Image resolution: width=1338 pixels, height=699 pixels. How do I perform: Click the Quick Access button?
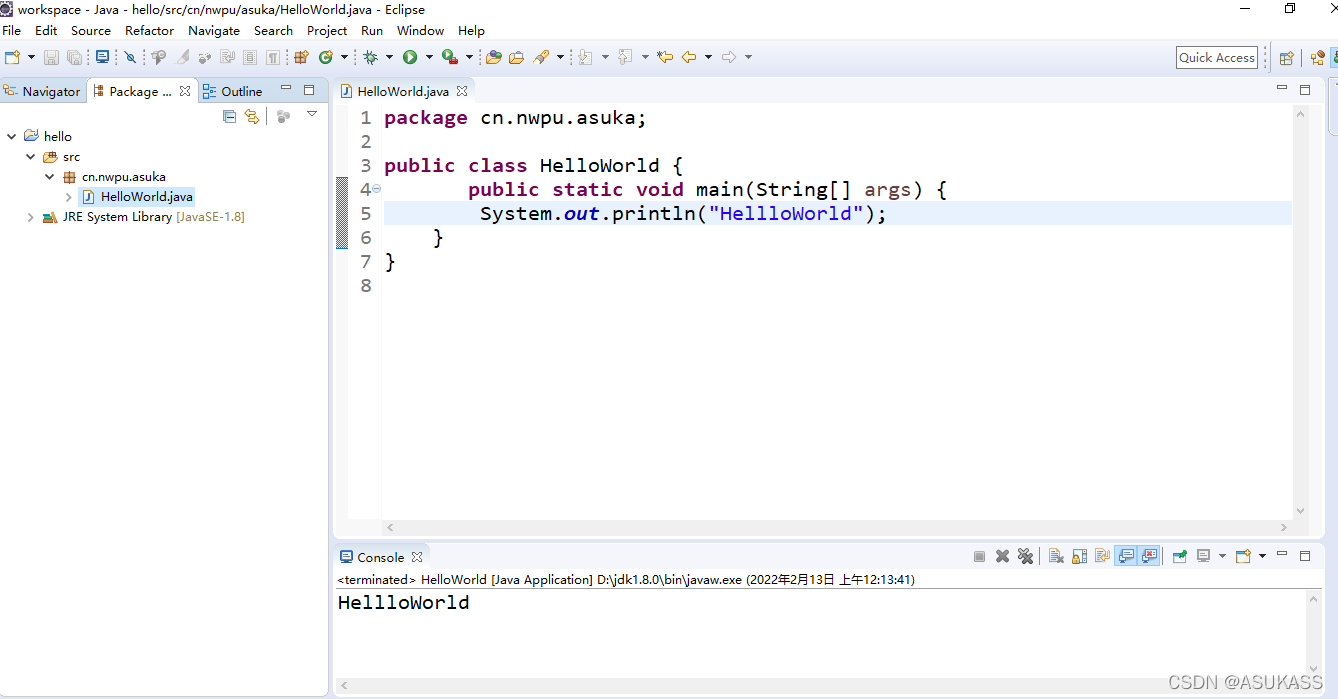point(1216,57)
